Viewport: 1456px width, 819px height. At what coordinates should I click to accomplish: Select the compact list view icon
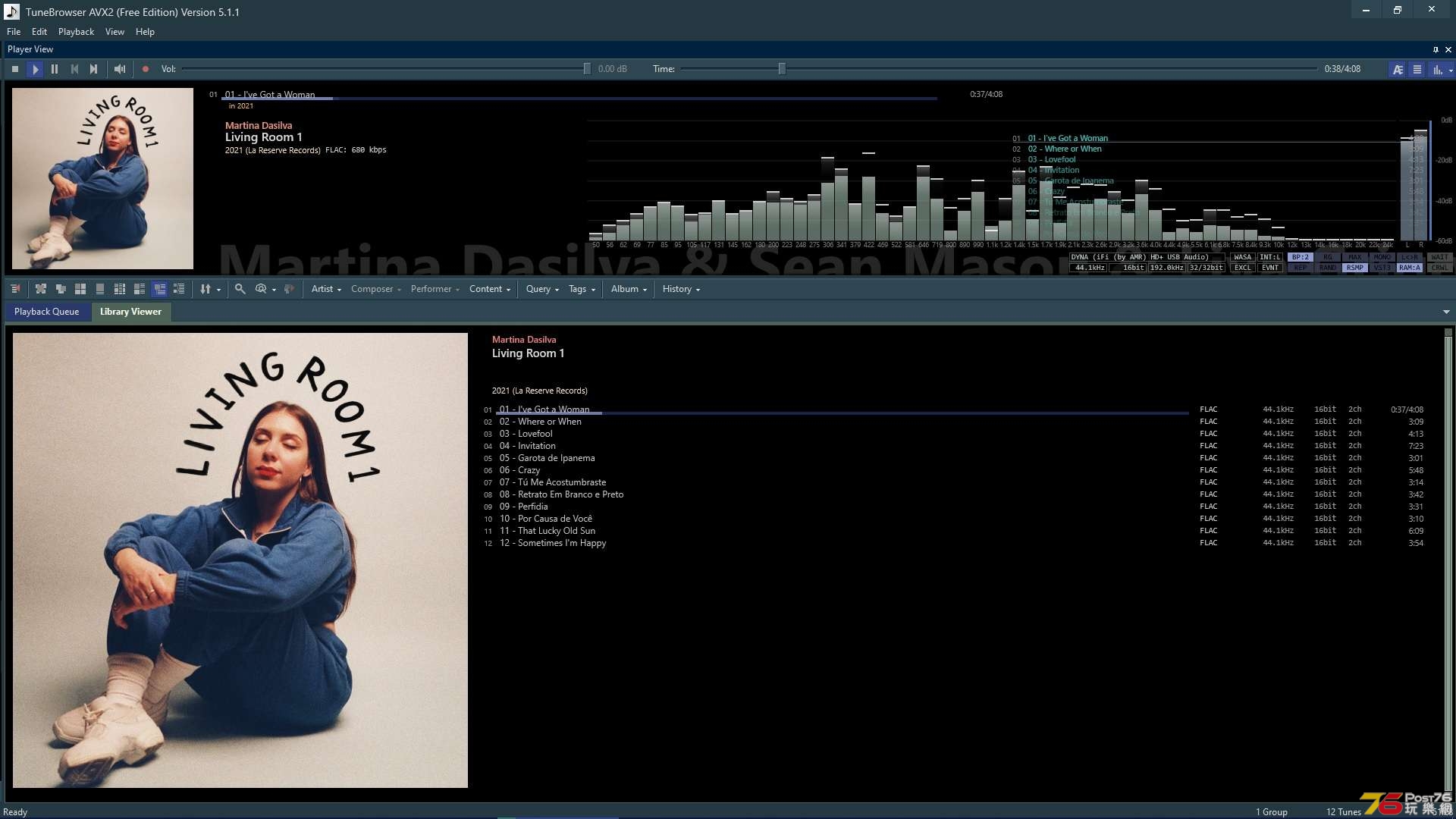click(x=179, y=289)
